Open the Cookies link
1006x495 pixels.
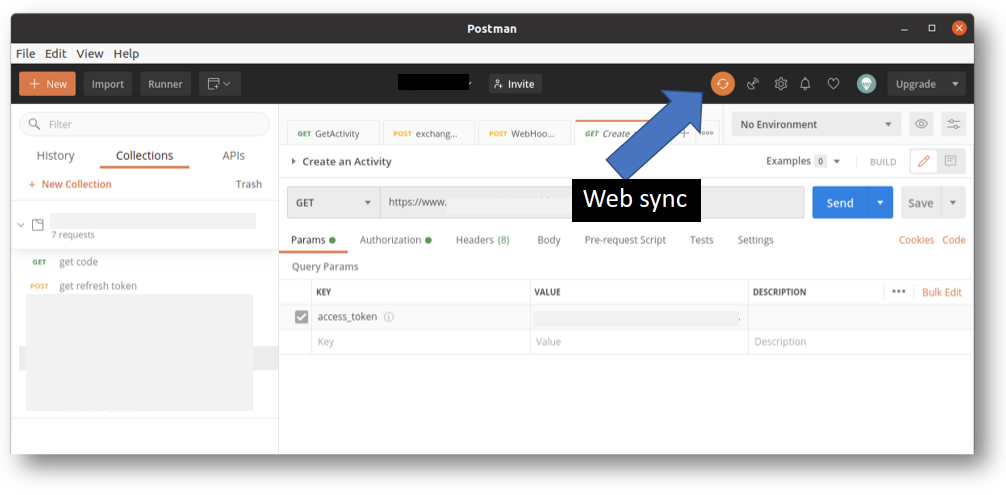[916, 240]
